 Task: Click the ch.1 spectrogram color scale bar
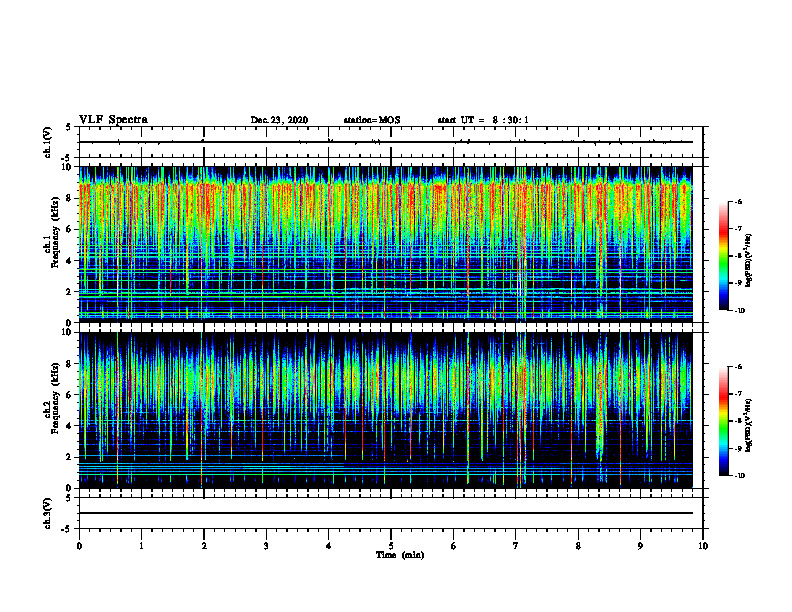click(x=723, y=256)
